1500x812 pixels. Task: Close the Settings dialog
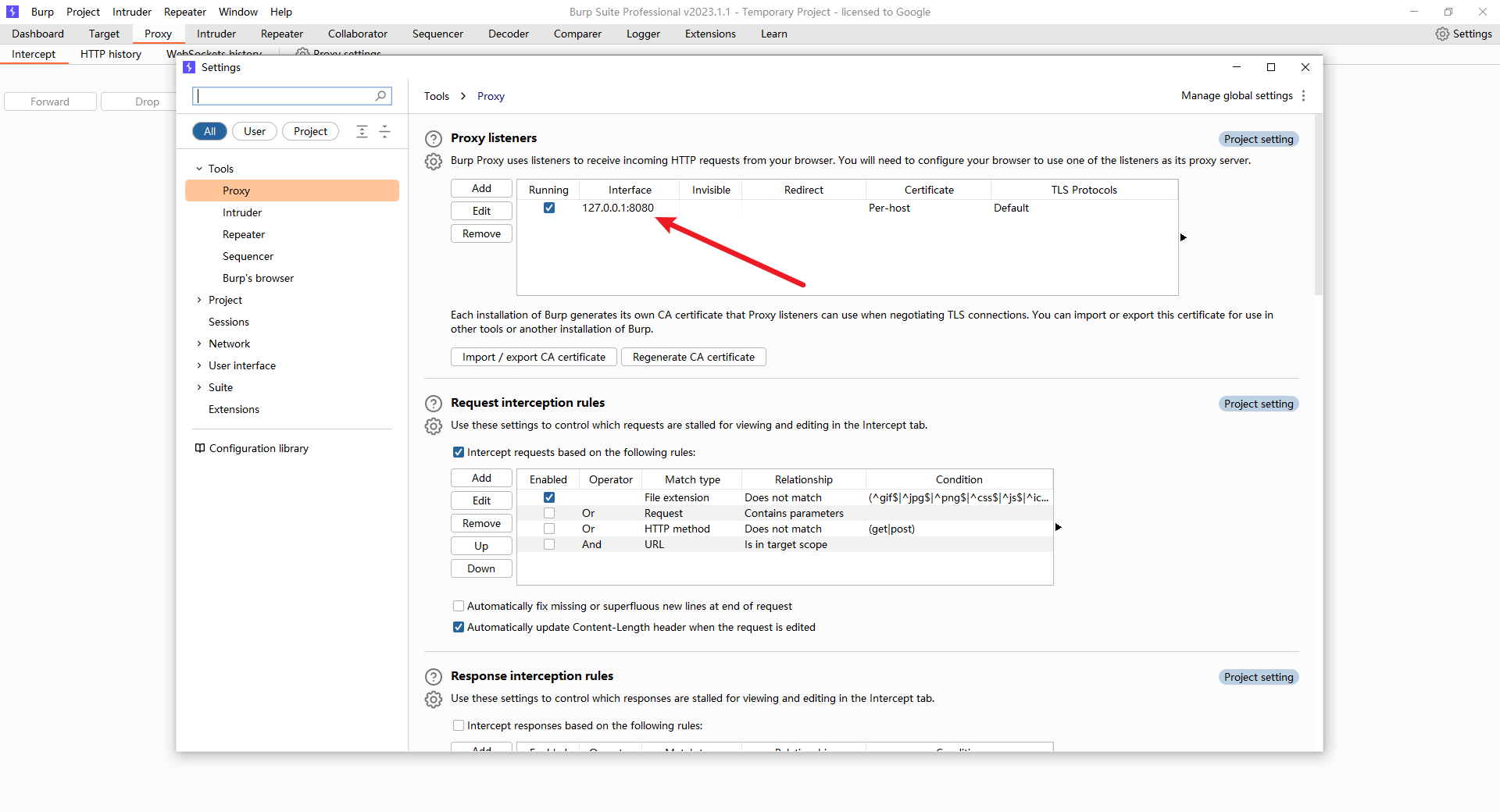(x=1305, y=67)
